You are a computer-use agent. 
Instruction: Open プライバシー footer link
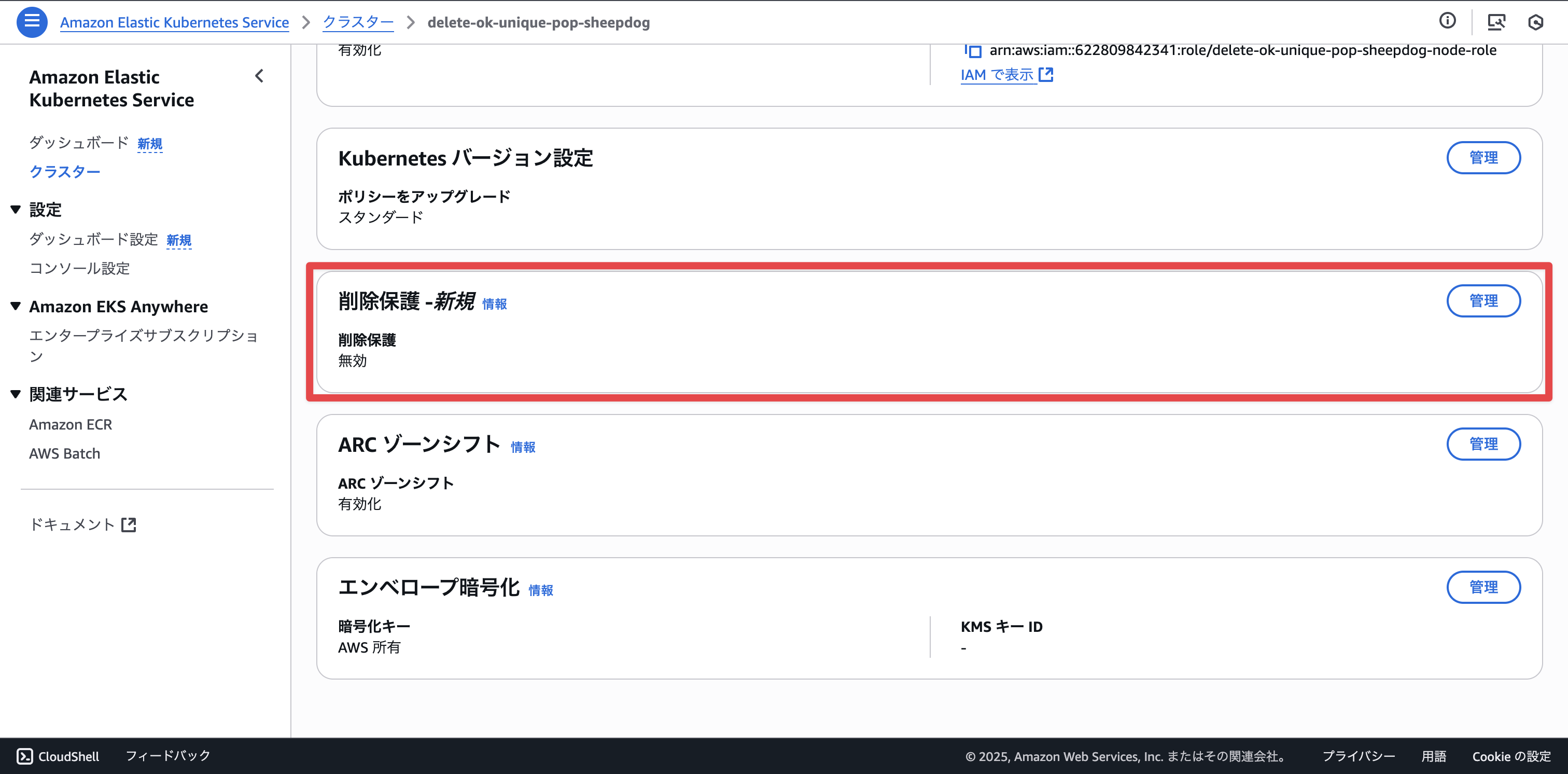tap(1359, 756)
